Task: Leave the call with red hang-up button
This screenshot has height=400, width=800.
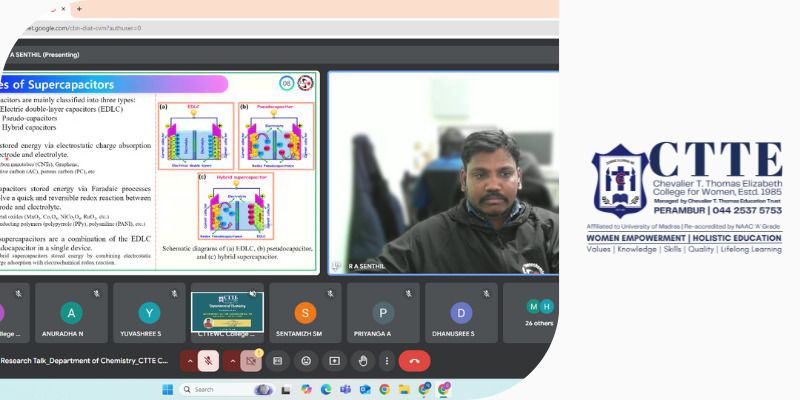Action: click(414, 361)
